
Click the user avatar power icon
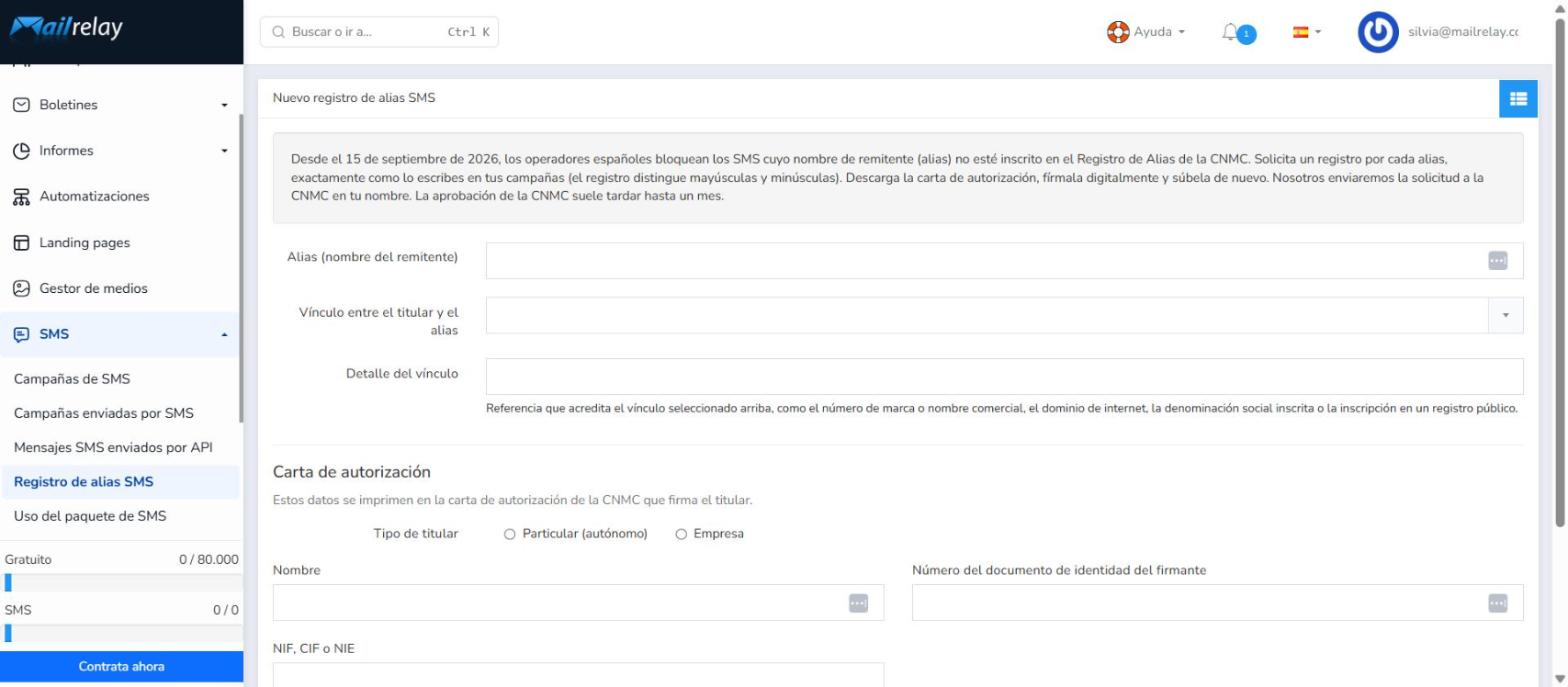point(1378,33)
